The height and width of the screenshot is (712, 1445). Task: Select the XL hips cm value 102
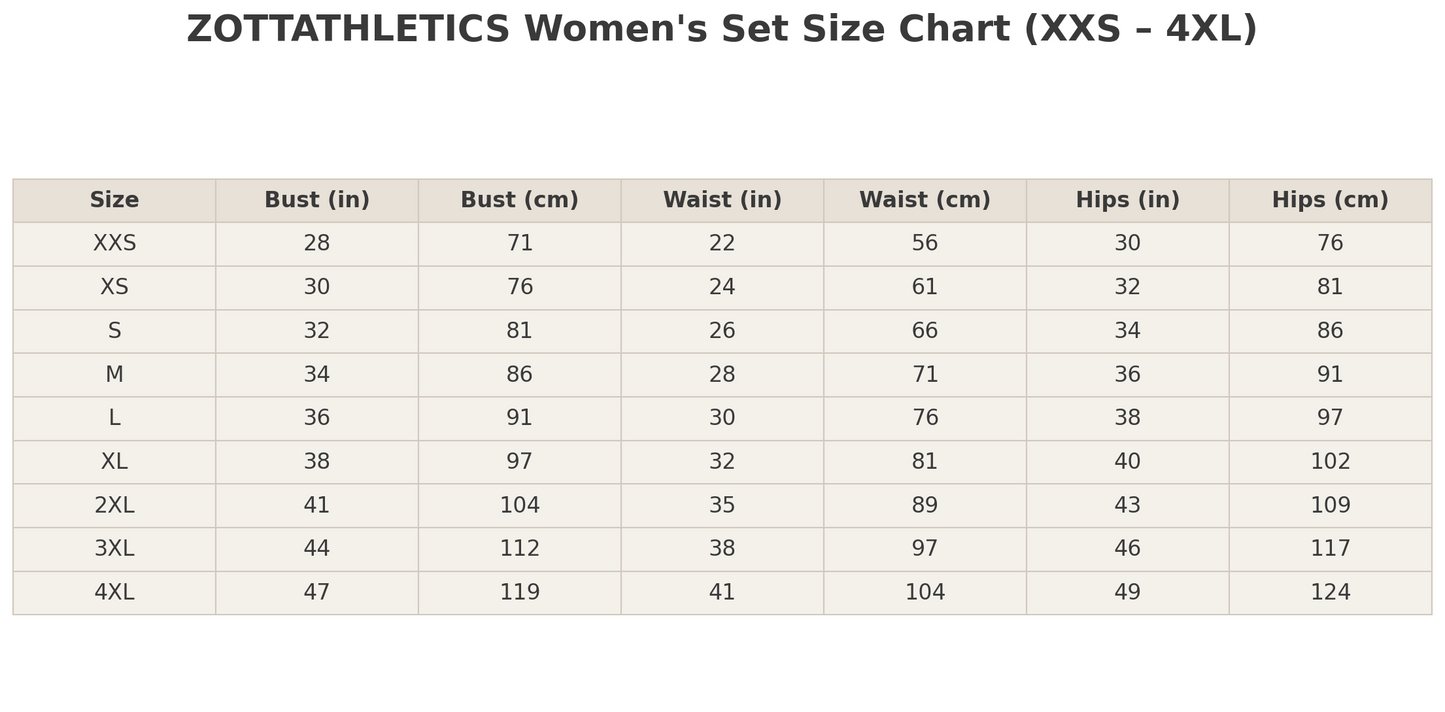(x=1330, y=462)
